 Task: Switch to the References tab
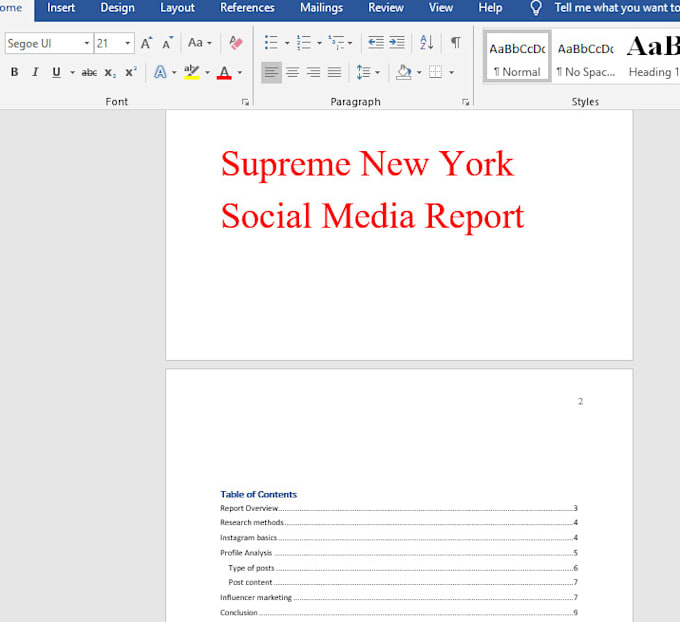(247, 8)
